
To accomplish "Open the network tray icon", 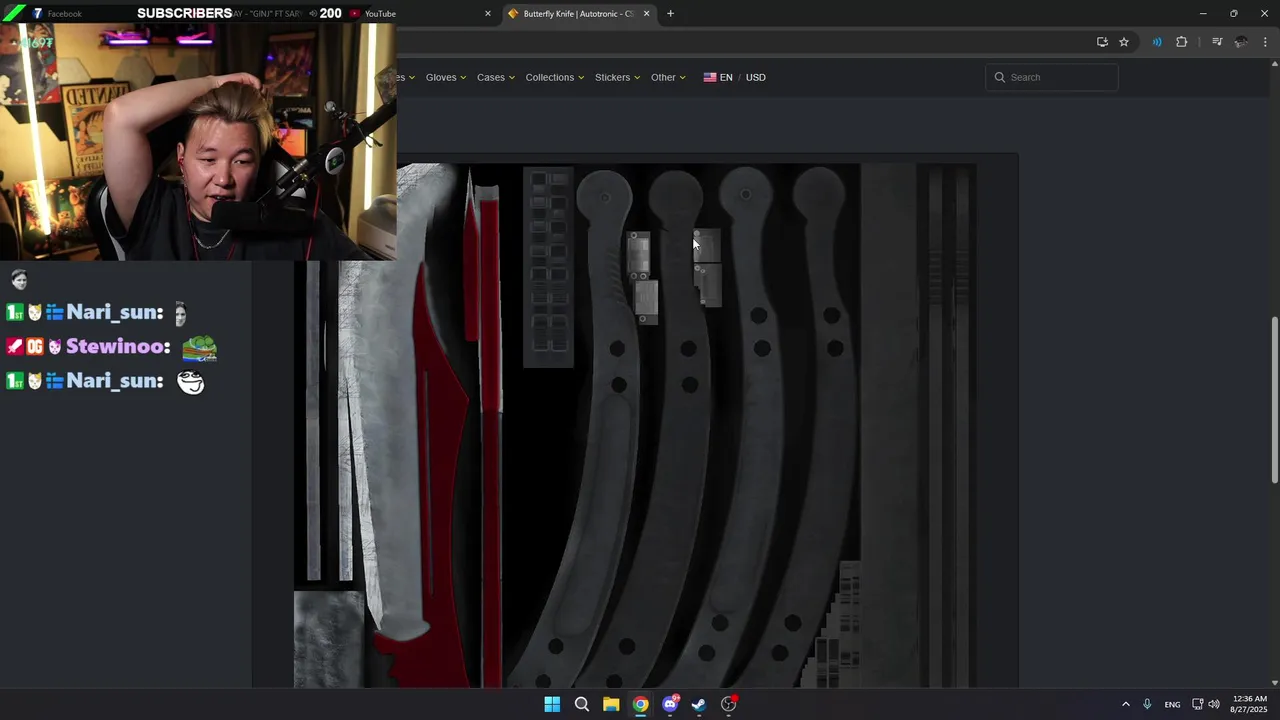I will (1197, 704).
